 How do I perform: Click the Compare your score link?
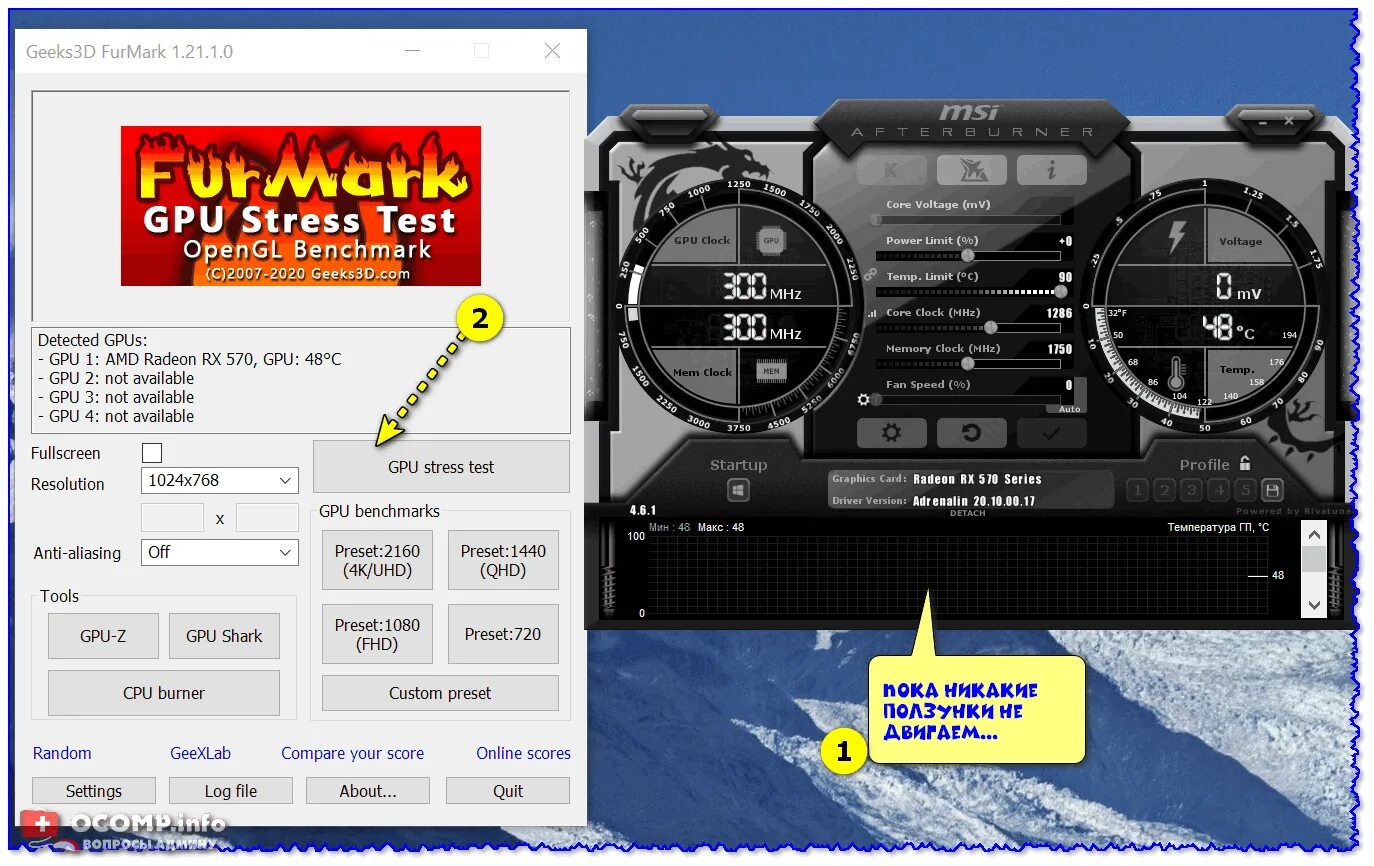click(x=352, y=753)
